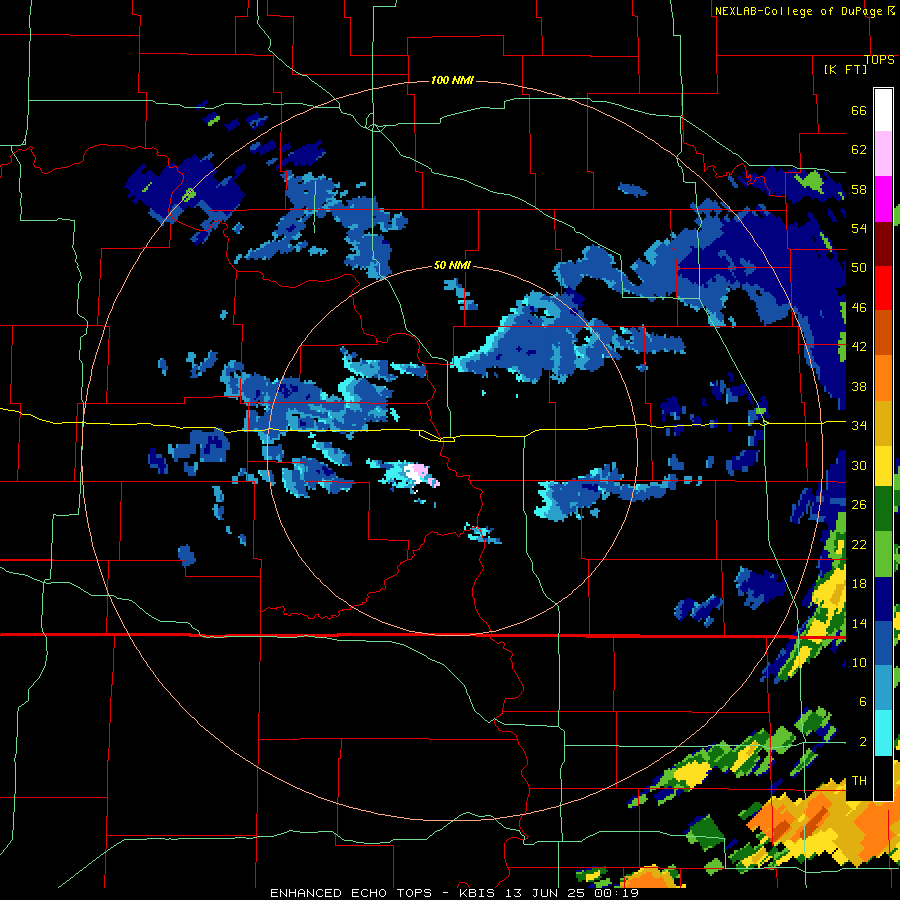Select the bright red legend swatch
The image size is (900, 900).
pos(883,288)
